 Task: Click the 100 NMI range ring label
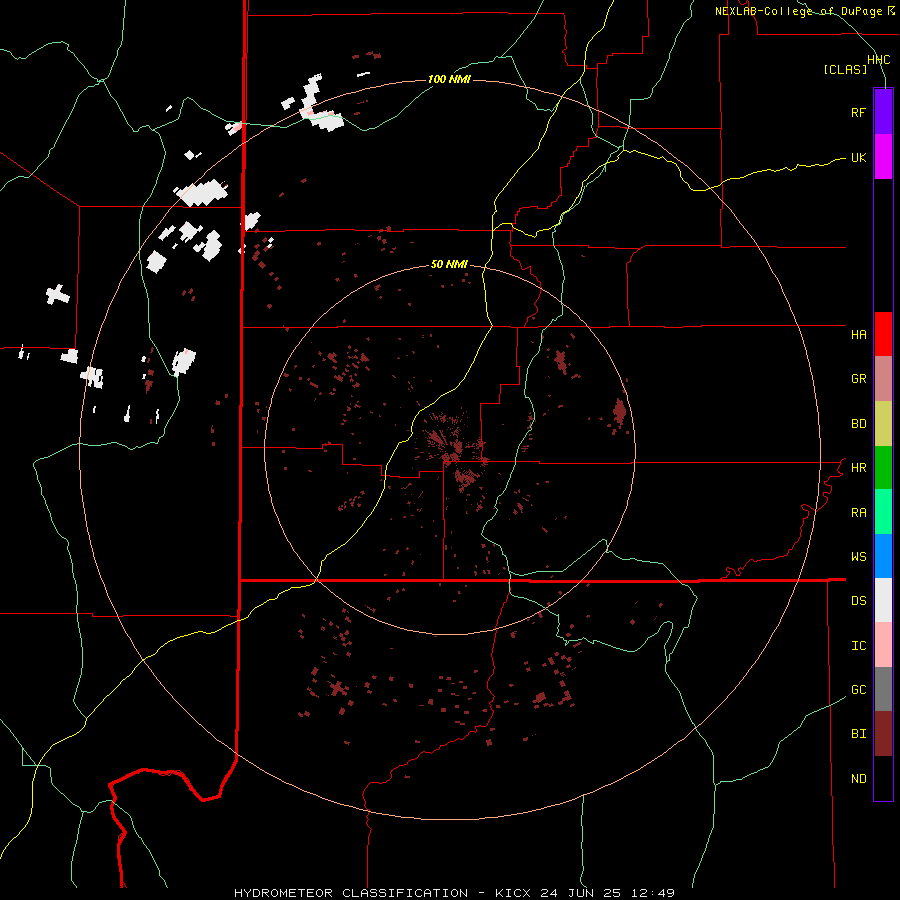(x=449, y=79)
